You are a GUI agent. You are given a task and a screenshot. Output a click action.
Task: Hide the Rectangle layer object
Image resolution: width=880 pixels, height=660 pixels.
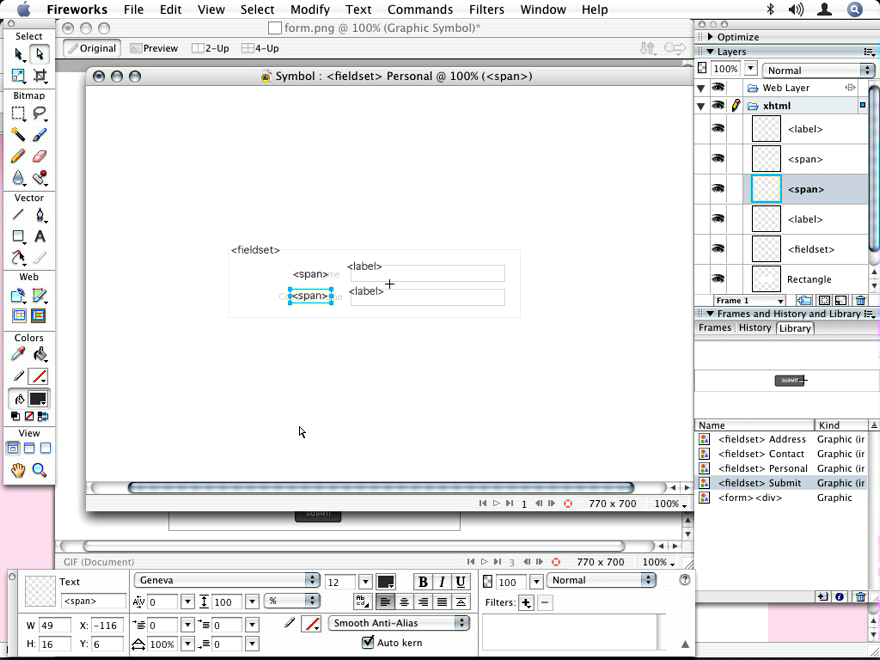coord(718,279)
